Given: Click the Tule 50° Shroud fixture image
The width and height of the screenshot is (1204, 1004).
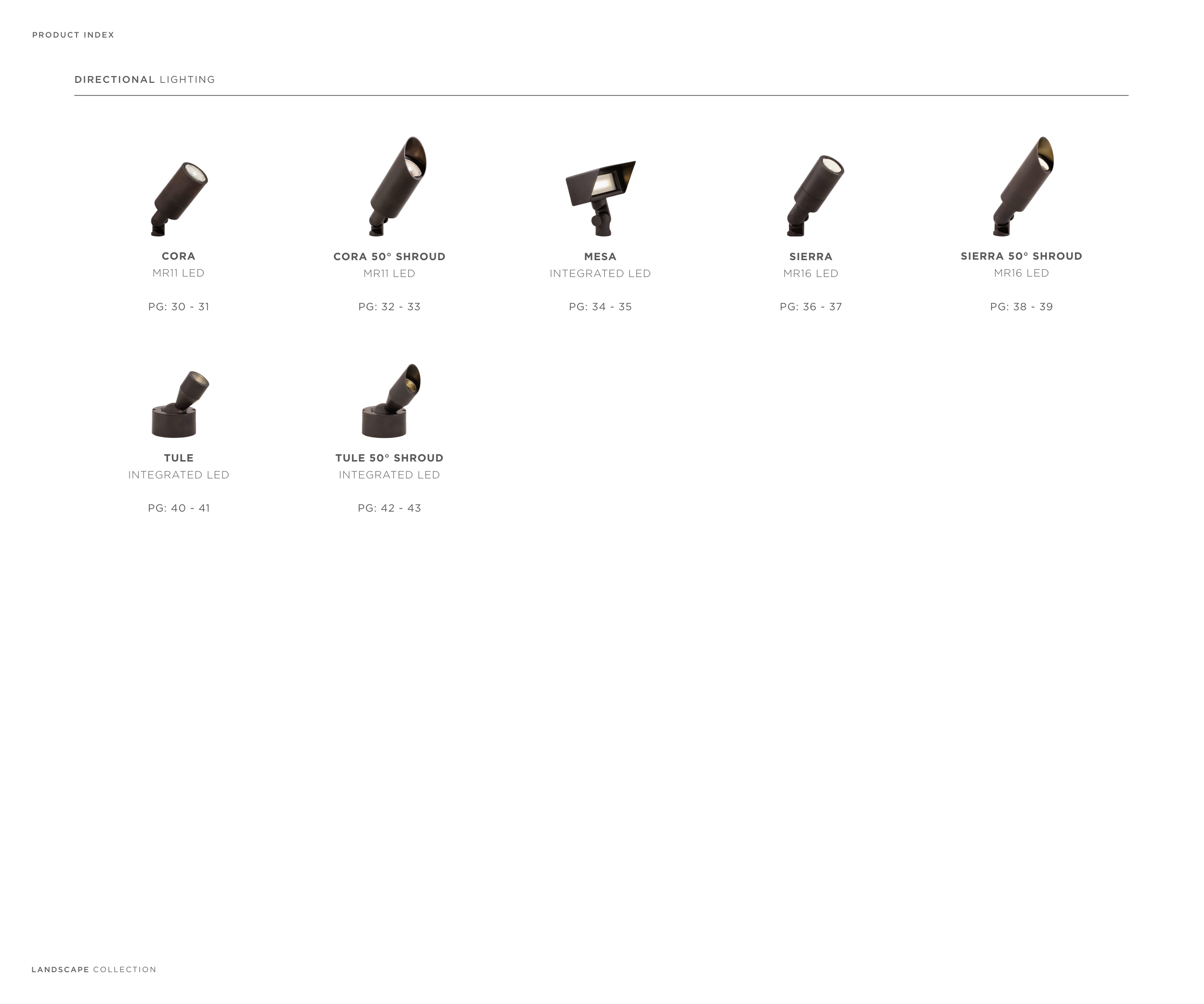Looking at the screenshot, I should 391,401.
